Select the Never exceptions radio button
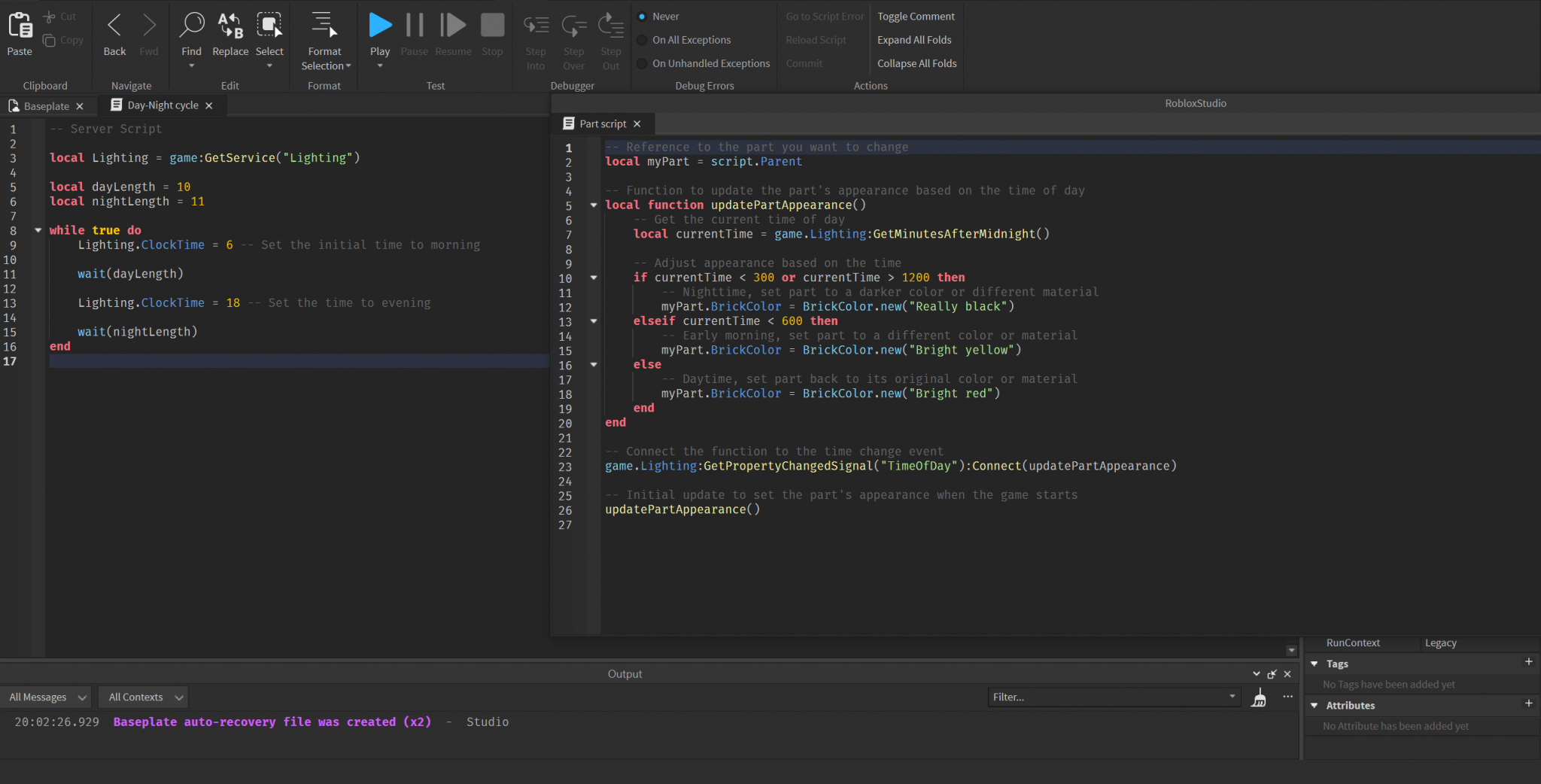This screenshot has height=784, width=1541. pos(642,16)
